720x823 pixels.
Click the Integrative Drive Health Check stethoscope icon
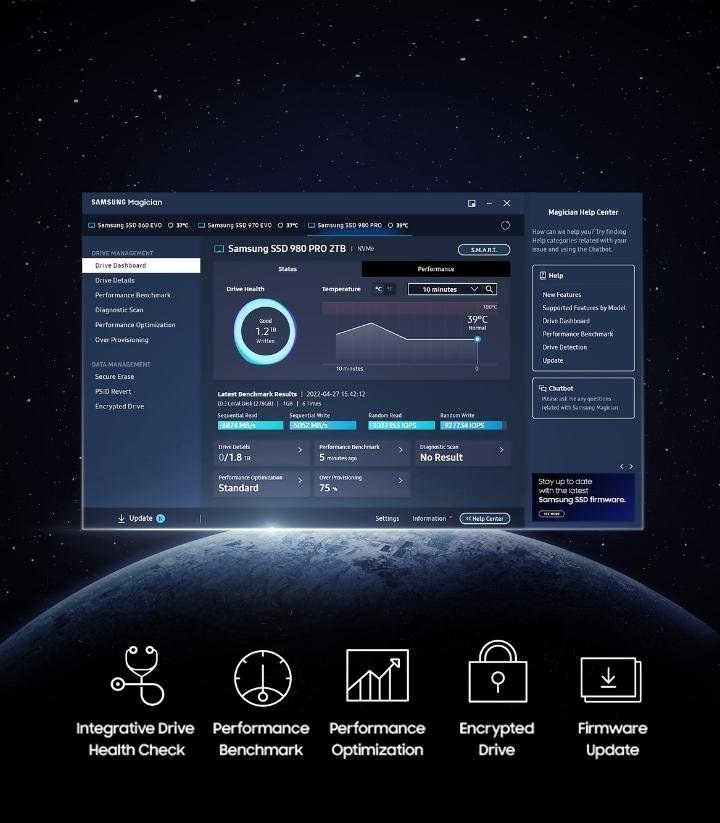click(138, 675)
